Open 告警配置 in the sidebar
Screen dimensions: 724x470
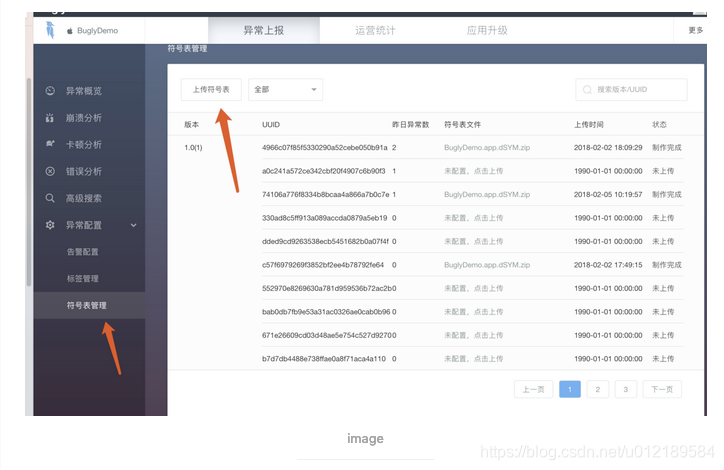pos(82,252)
